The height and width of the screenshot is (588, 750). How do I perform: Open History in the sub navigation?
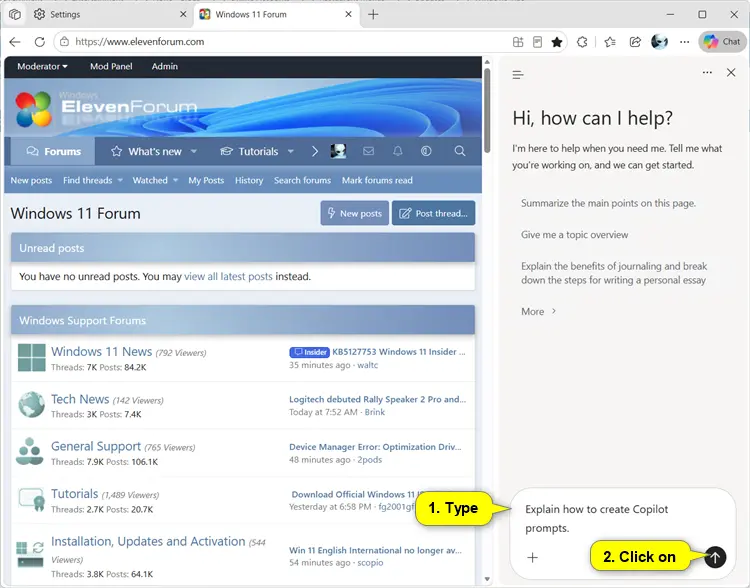[x=249, y=180]
